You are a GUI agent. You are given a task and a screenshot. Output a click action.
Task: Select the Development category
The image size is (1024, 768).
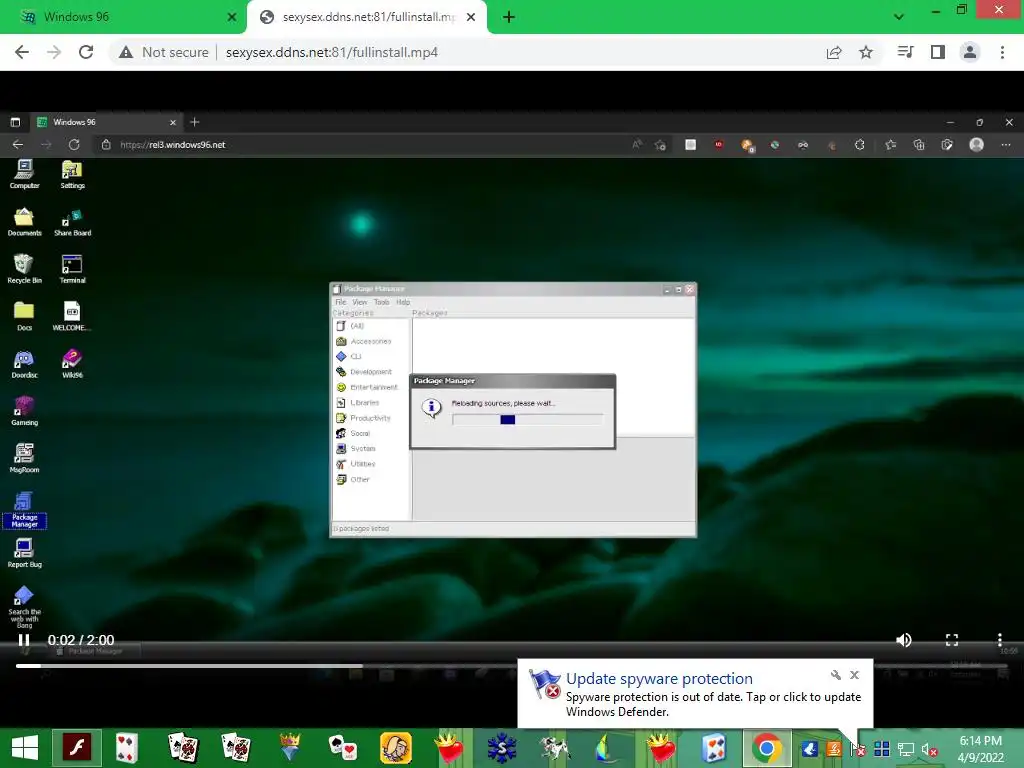(x=364, y=372)
